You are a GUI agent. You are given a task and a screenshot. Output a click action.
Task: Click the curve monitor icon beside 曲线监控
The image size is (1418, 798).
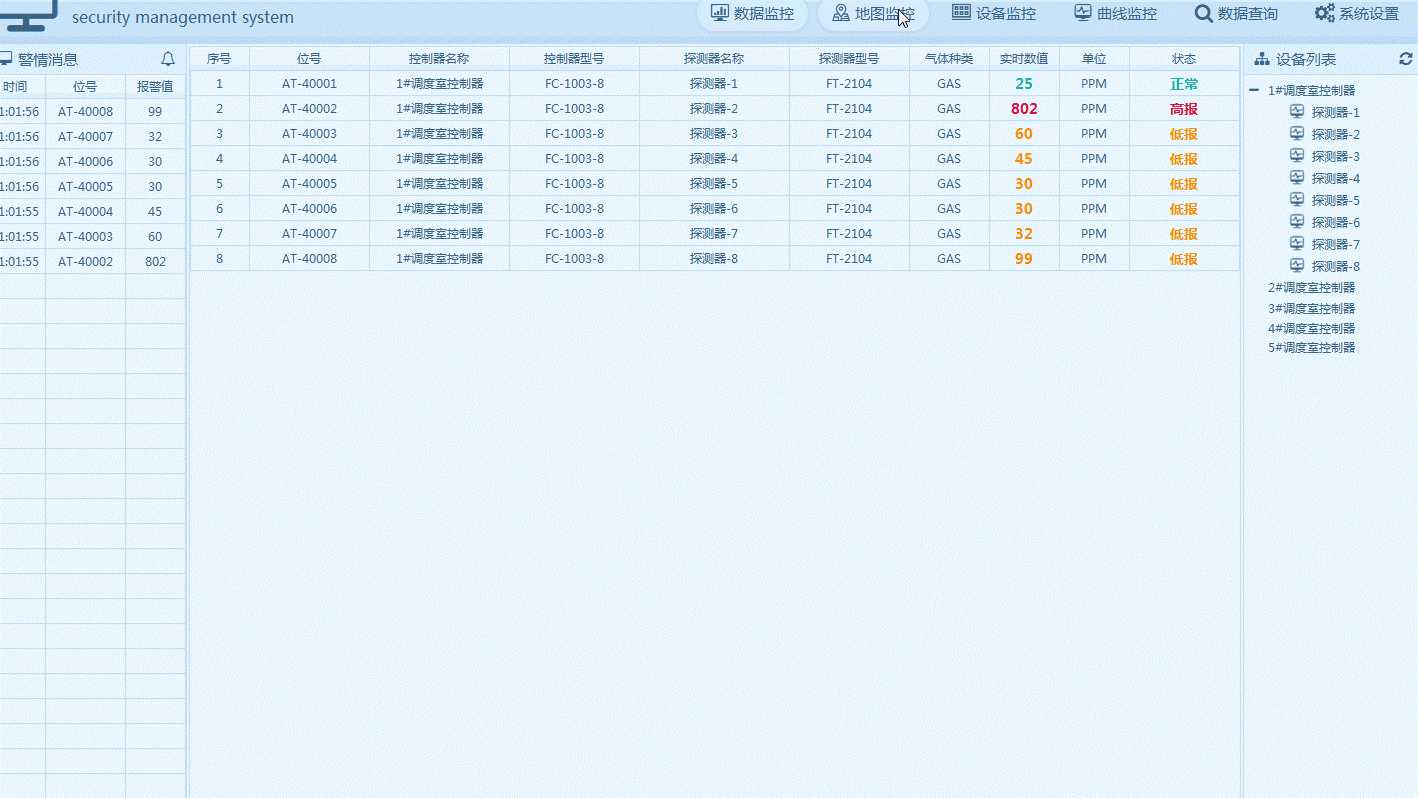(1083, 13)
